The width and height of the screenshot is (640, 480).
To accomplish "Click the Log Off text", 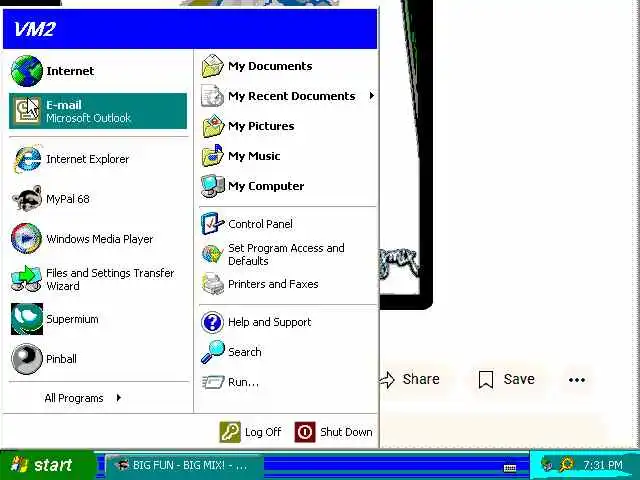I will (x=263, y=432).
